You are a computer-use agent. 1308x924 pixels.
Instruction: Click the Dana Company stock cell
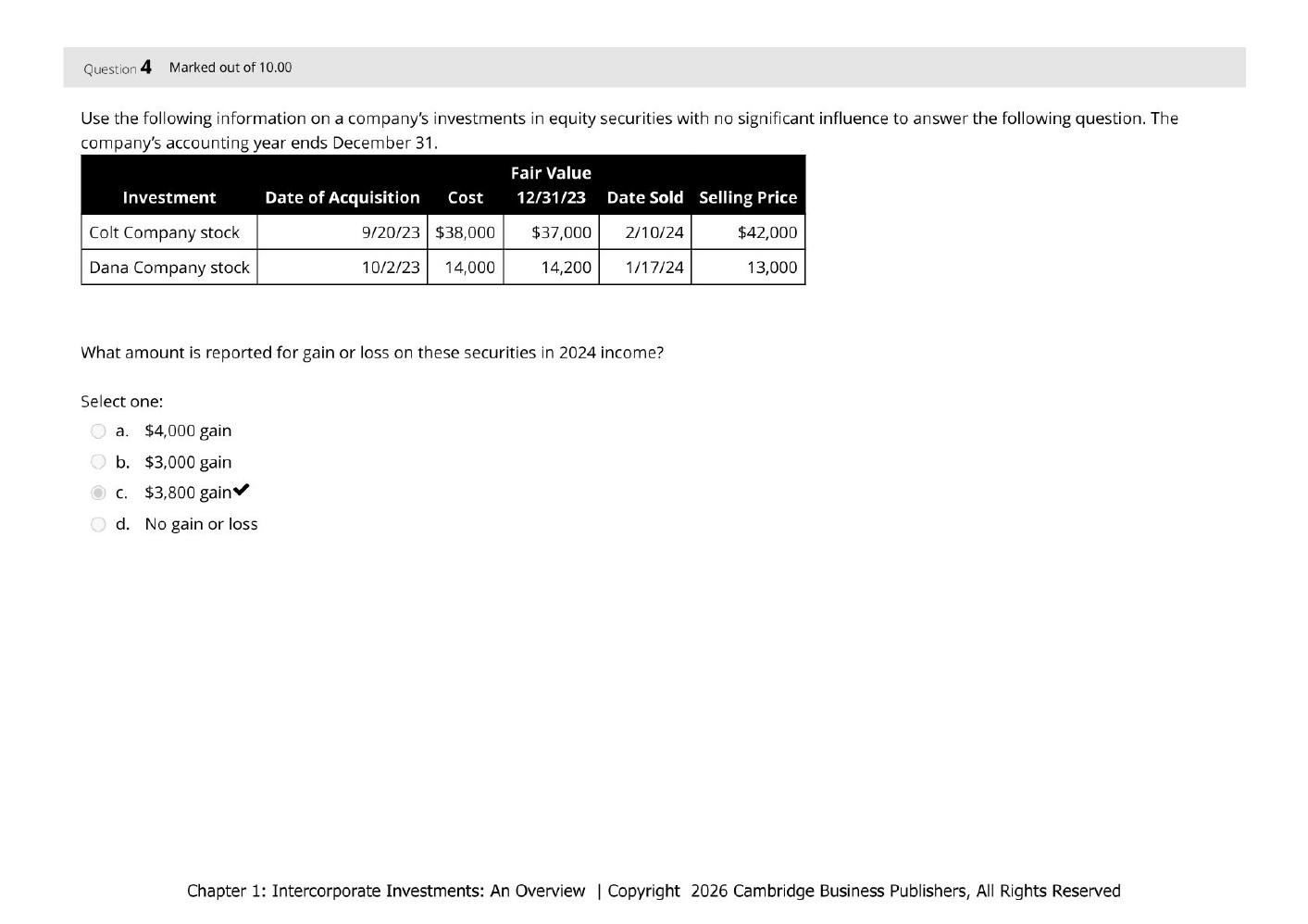pos(169,268)
